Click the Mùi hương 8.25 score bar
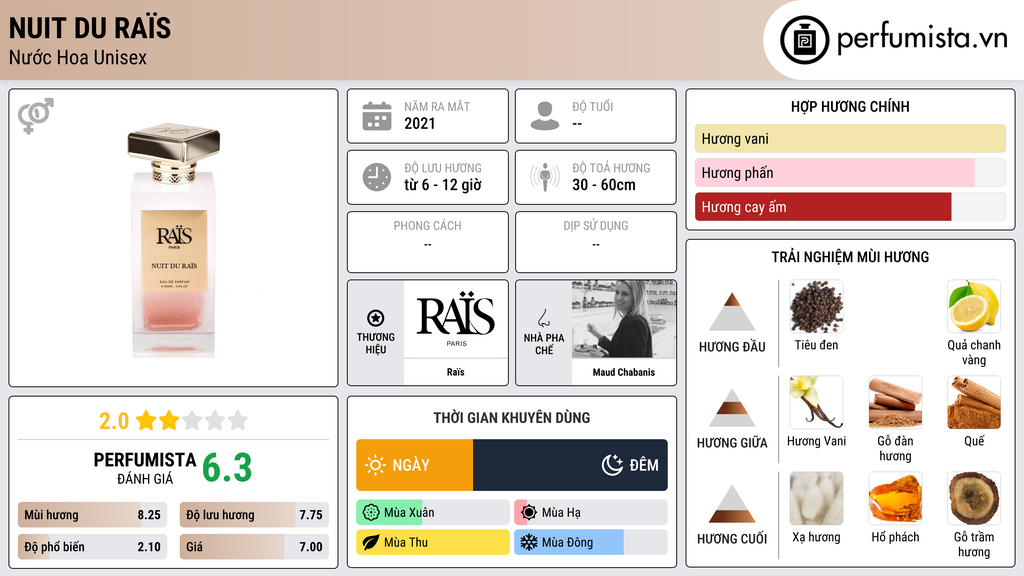Viewport: 1024px width, 576px height. click(93, 515)
